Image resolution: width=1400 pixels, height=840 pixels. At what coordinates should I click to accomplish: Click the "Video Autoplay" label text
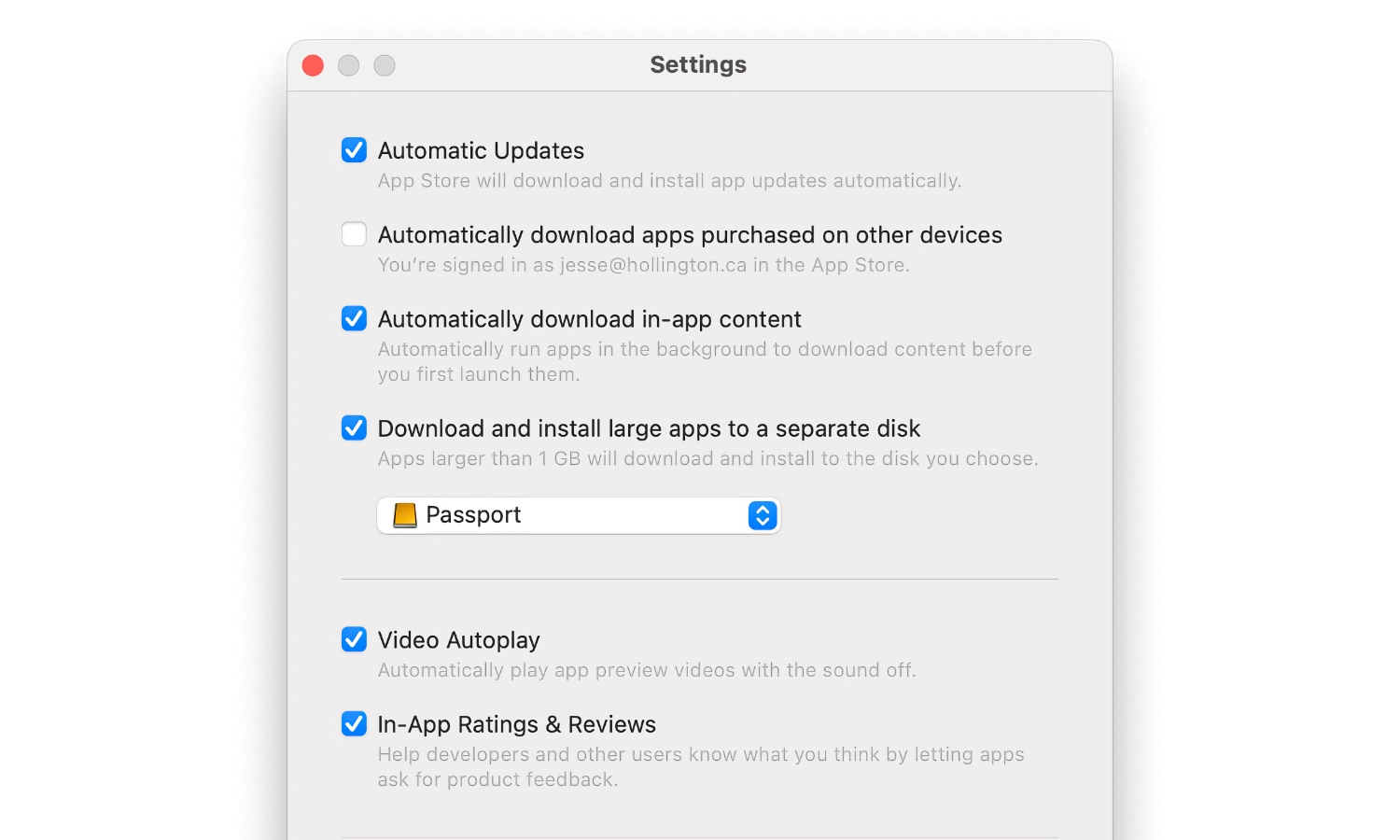458,640
